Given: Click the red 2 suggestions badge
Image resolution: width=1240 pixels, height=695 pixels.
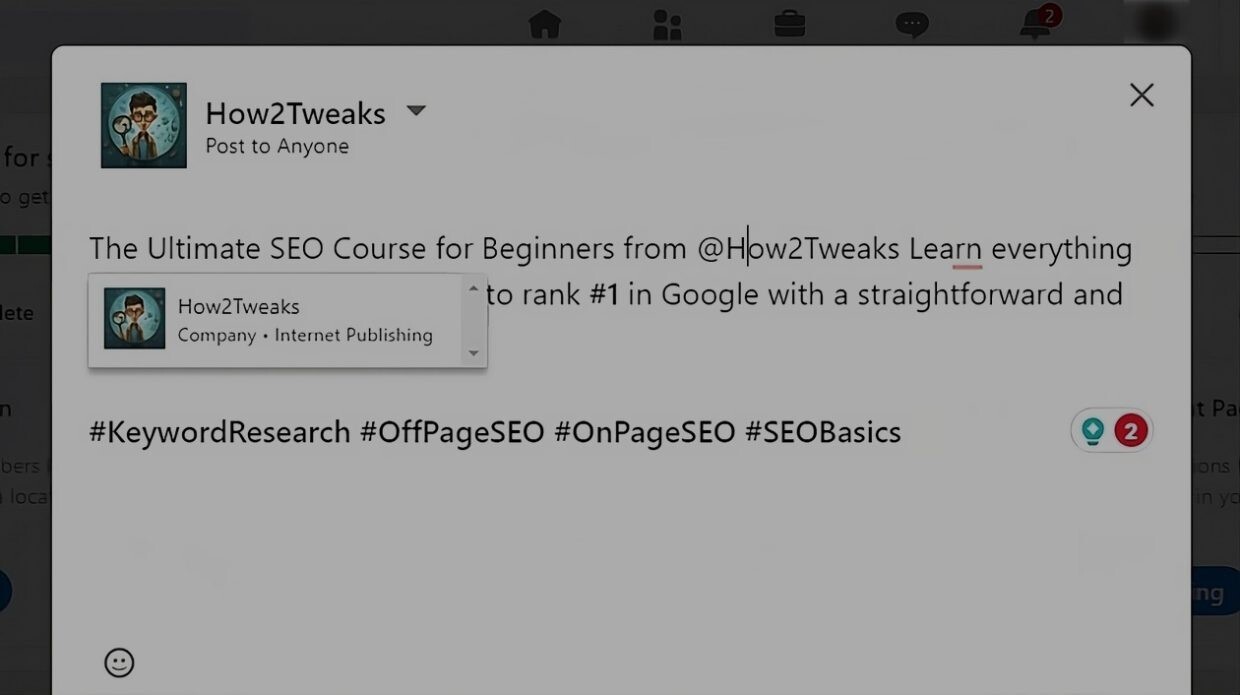Looking at the screenshot, I should pos(1131,431).
